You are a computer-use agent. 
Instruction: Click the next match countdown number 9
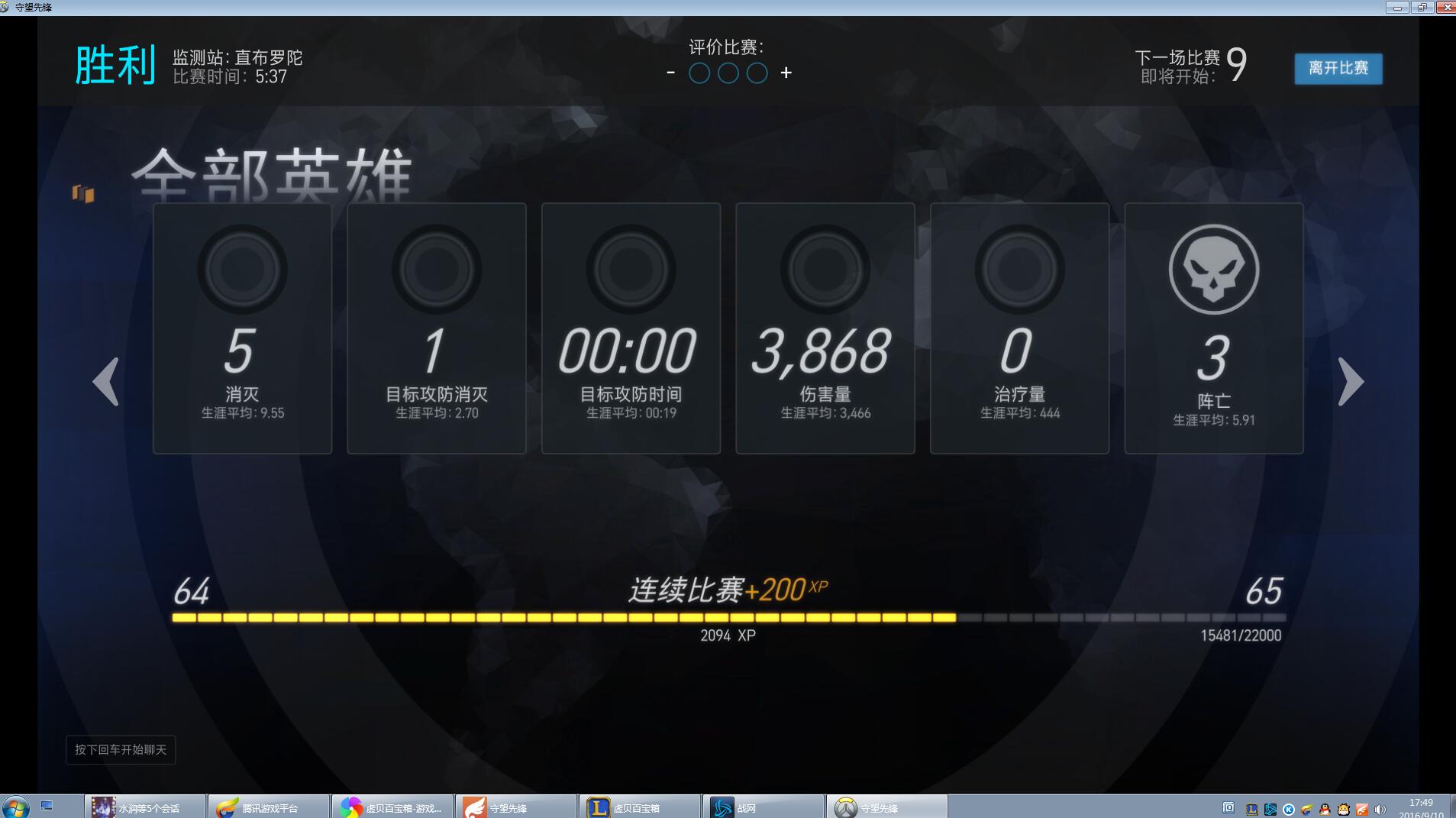1236,64
